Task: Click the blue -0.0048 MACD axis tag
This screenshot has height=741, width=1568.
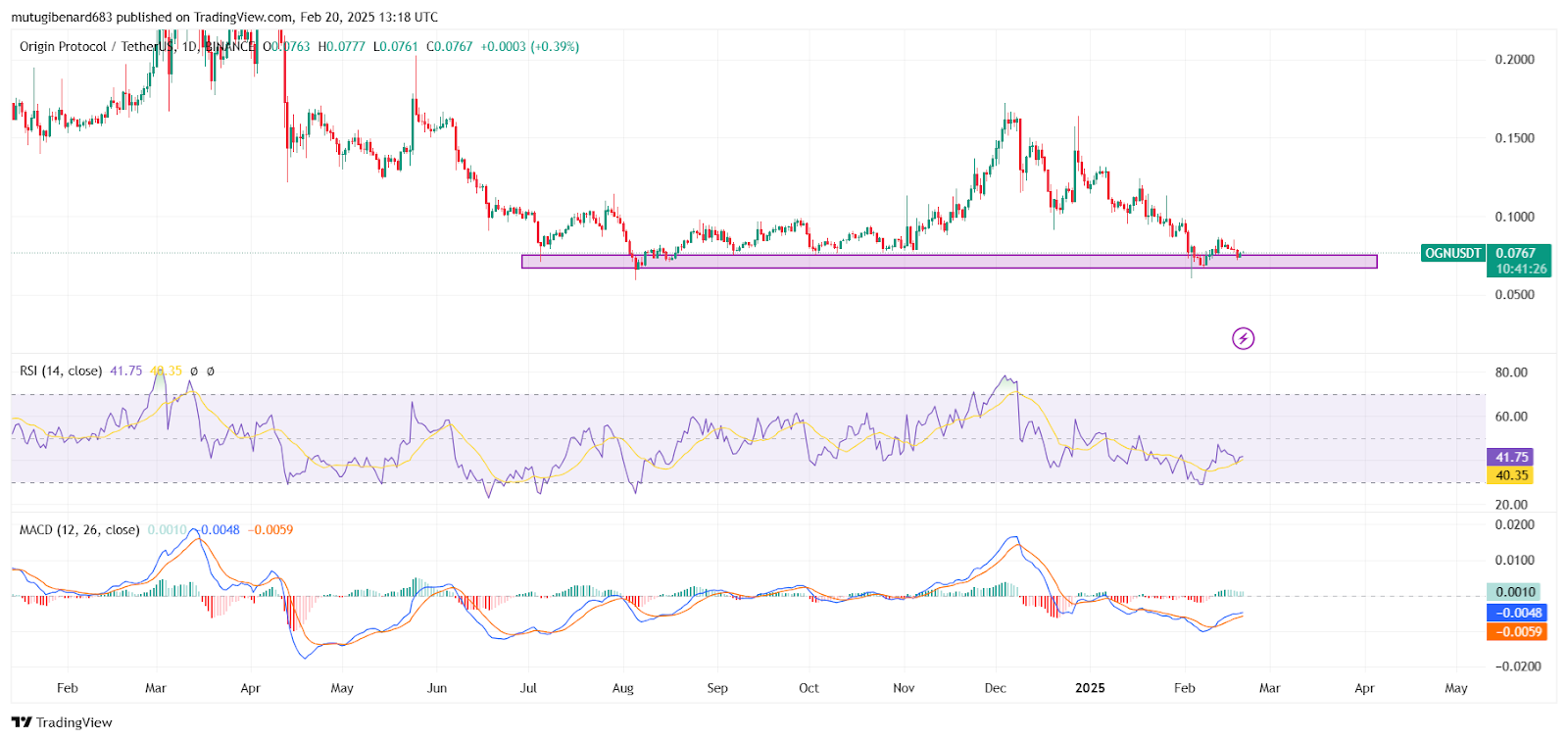Action: 1517,613
